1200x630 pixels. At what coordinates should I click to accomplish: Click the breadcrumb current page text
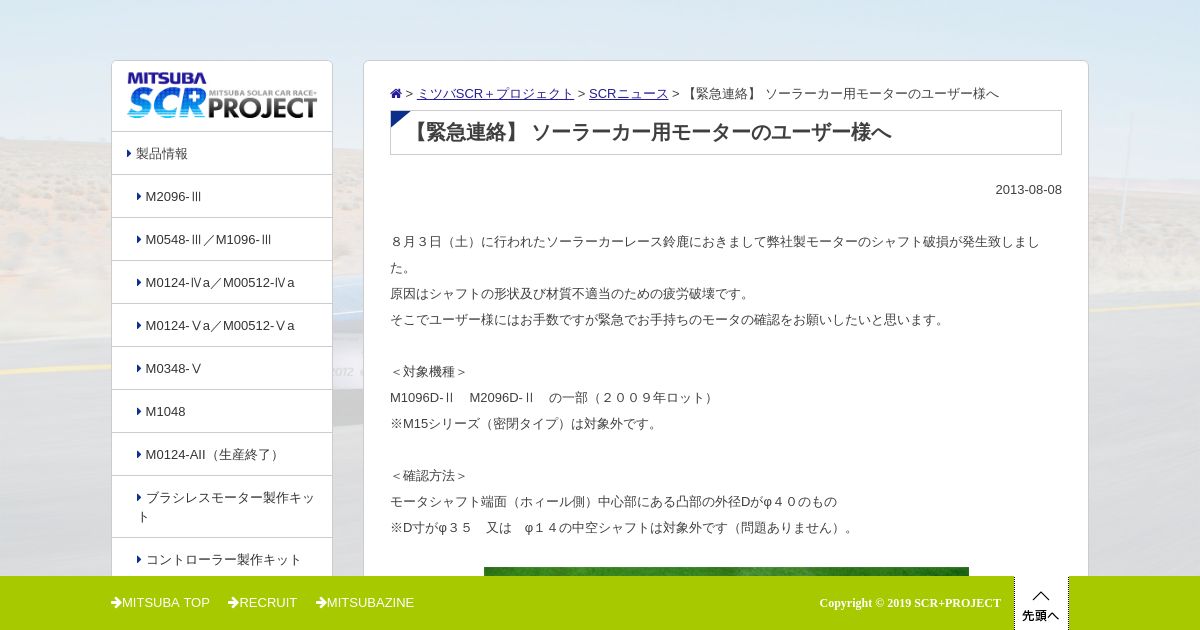point(841,94)
